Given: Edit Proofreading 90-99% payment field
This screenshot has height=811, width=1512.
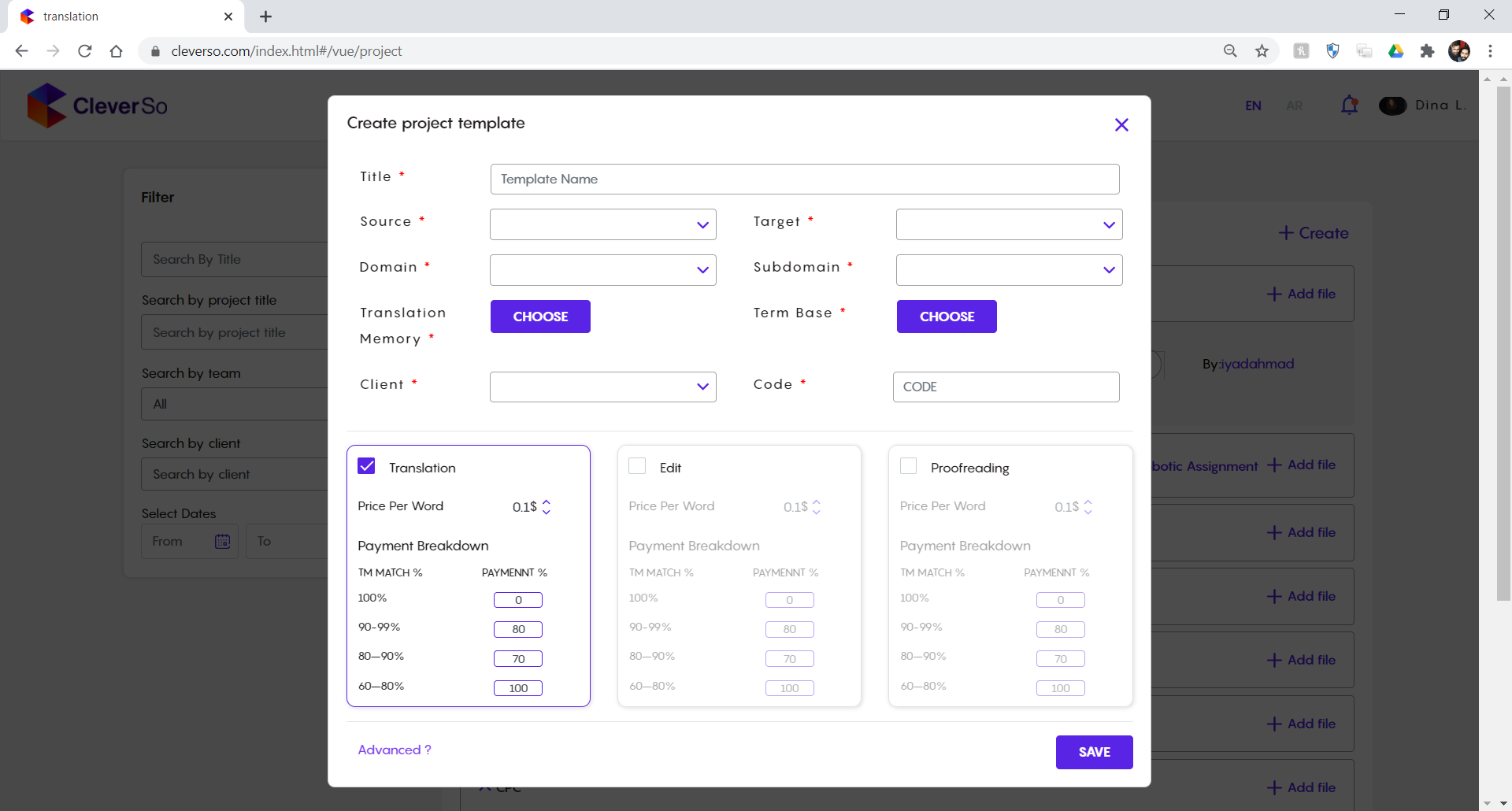Looking at the screenshot, I should coord(1061,629).
